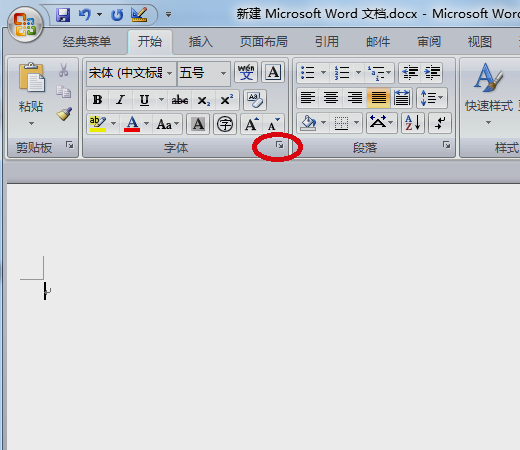Click the enclosed character 字 icon
Screen dimensions: 520x450
tap(225, 124)
